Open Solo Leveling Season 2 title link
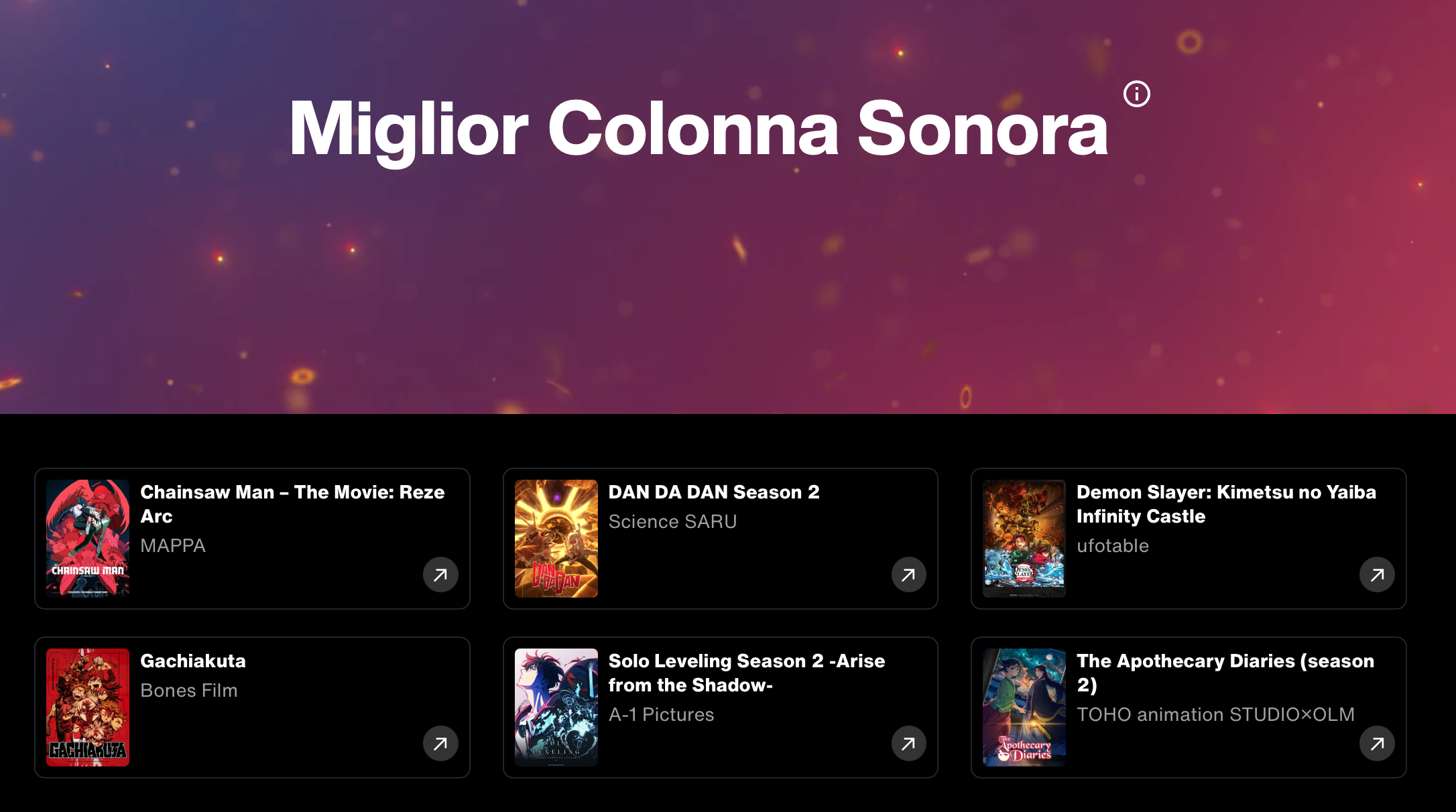Viewport: 1456px width, 812px height. (747, 673)
